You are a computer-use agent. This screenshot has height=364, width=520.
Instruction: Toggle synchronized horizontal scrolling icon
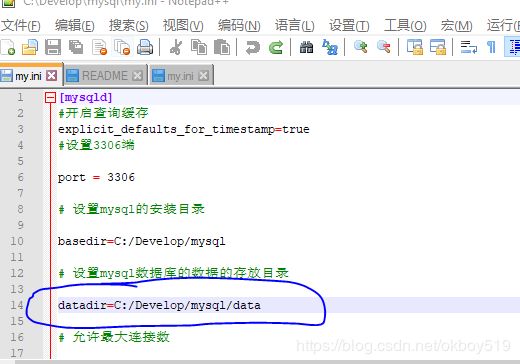[438, 47]
